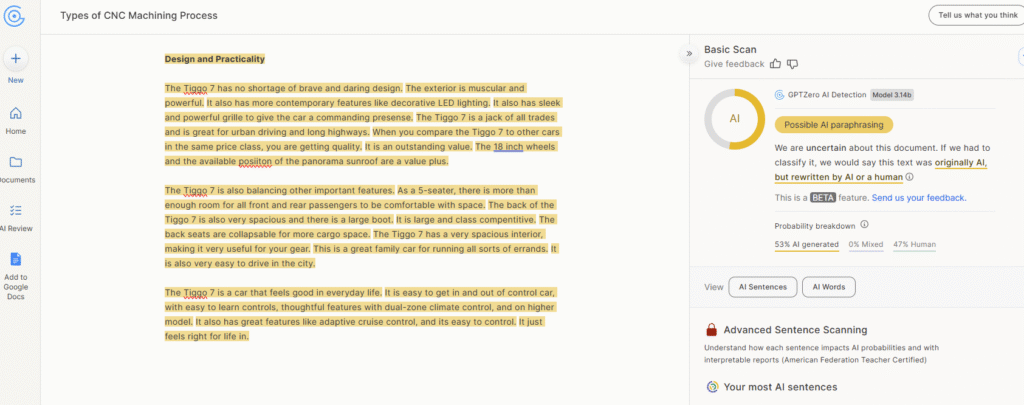Screen dimensions: 1024x405
Task: Select the 53% AI generated breakdown
Action: 807,245
